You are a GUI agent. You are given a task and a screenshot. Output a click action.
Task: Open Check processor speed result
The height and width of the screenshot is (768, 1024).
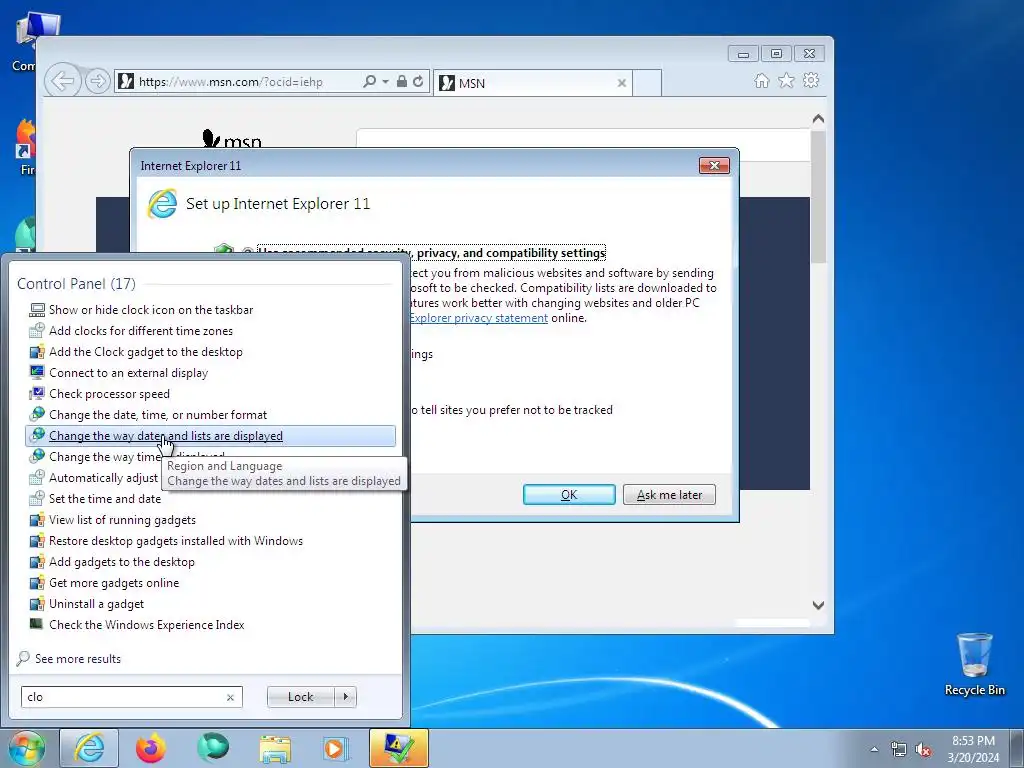[x=210, y=394]
